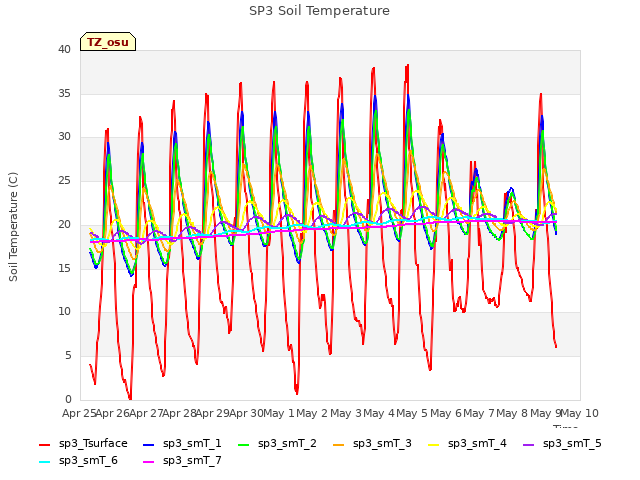The width and height of the screenshot is (640, 480).
Task: Click the Apr 28 x-axis tick label
Action: [x=180, y=413]
